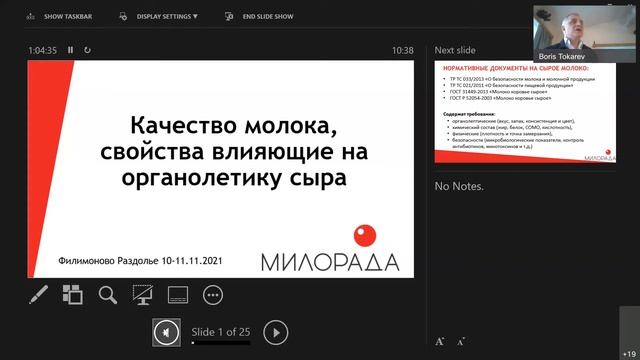Click Show Taskbar option
Screen dimensions: 640x360
[60, 17]
